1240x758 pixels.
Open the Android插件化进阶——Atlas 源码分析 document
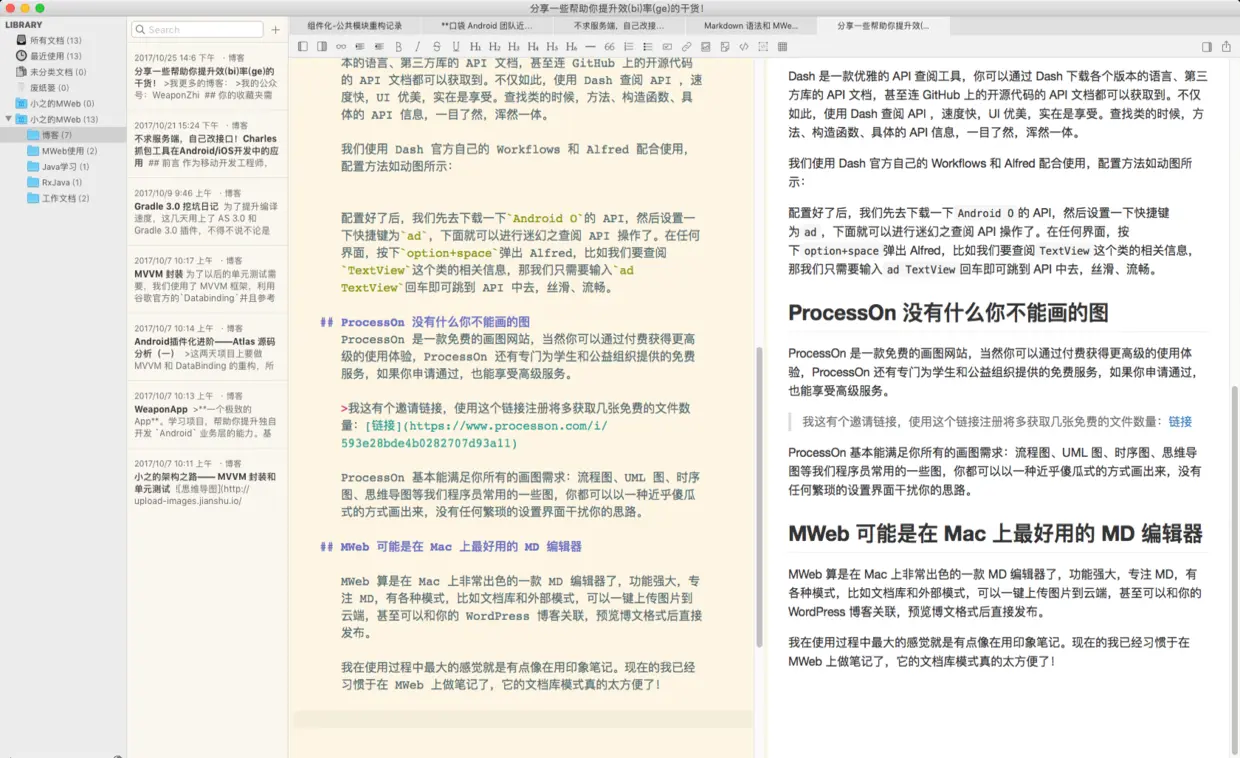point(207,347)
